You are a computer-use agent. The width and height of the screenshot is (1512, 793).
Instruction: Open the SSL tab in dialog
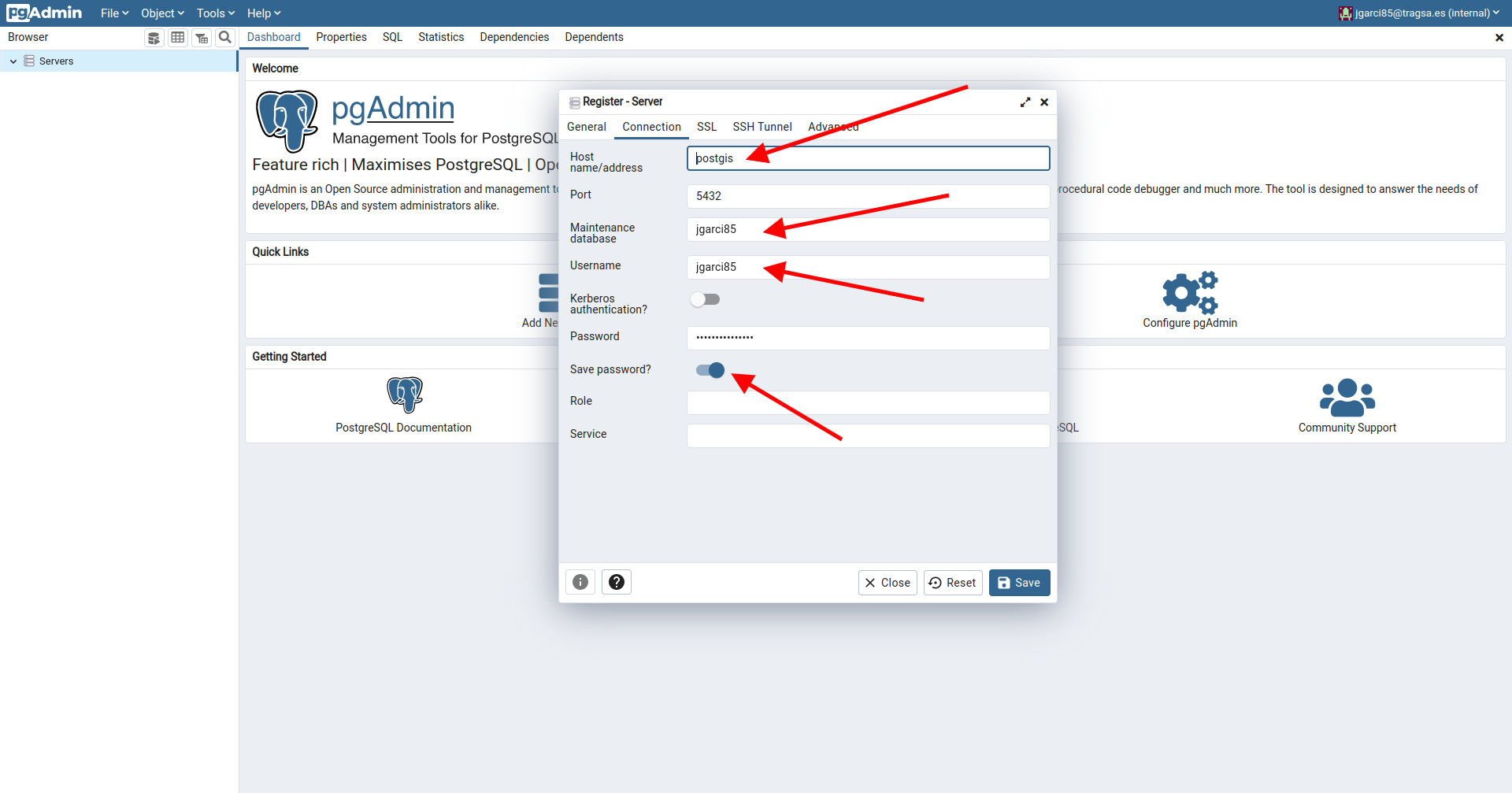pyautogui.click(x=706, y=127)
